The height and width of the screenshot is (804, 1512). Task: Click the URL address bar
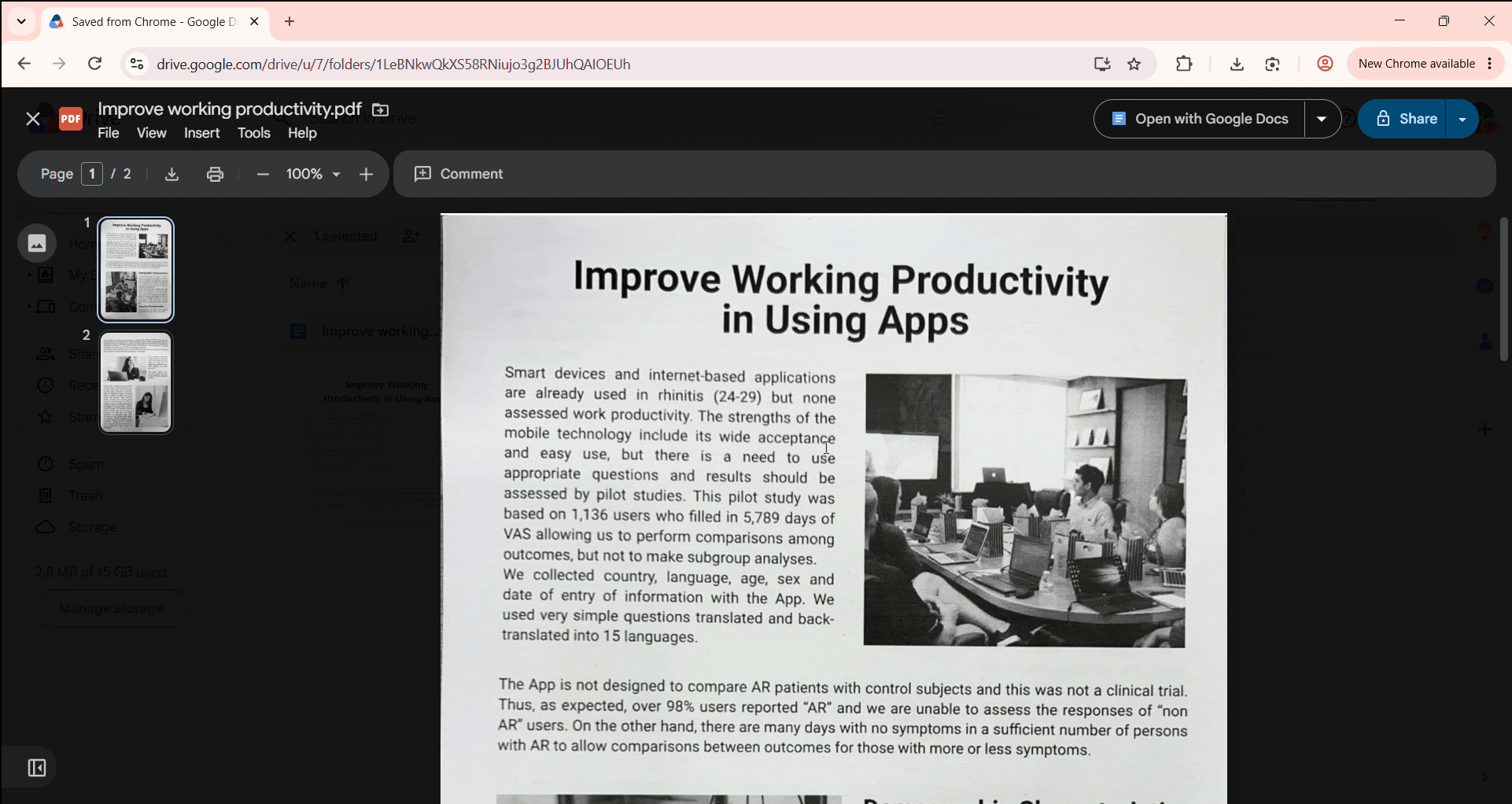[x=614, y=64]
